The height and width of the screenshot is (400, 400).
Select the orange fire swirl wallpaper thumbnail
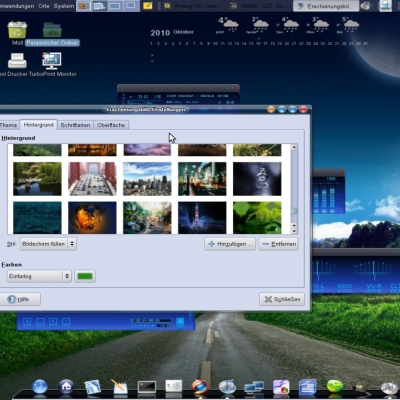(x=92, y=218)
